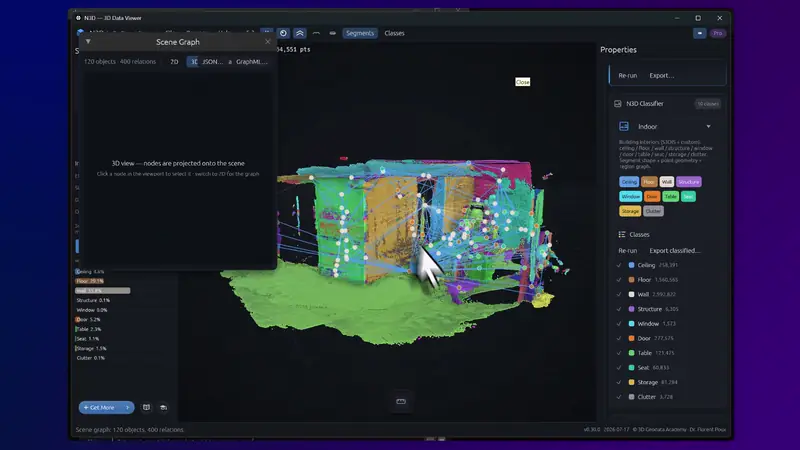Image resolution: width=800 pixels, height=450 pixels.
Task: Switch to Classes display tab
Action: 394,33
